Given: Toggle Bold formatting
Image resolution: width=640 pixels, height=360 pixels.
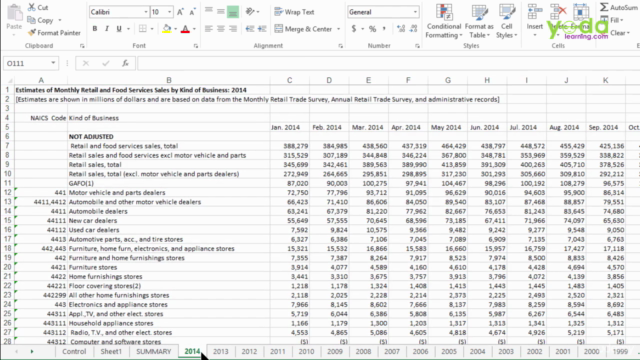Looking at the screenshot, I should point(95,29).
